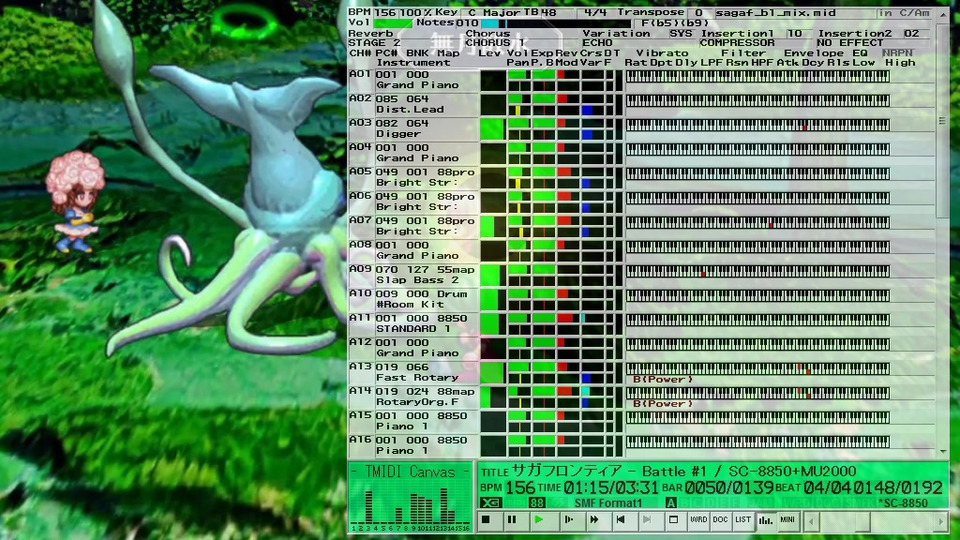Click the Variation effect ECHO
The width and height of the screenshot is (960, 540).
coord(597,43)
